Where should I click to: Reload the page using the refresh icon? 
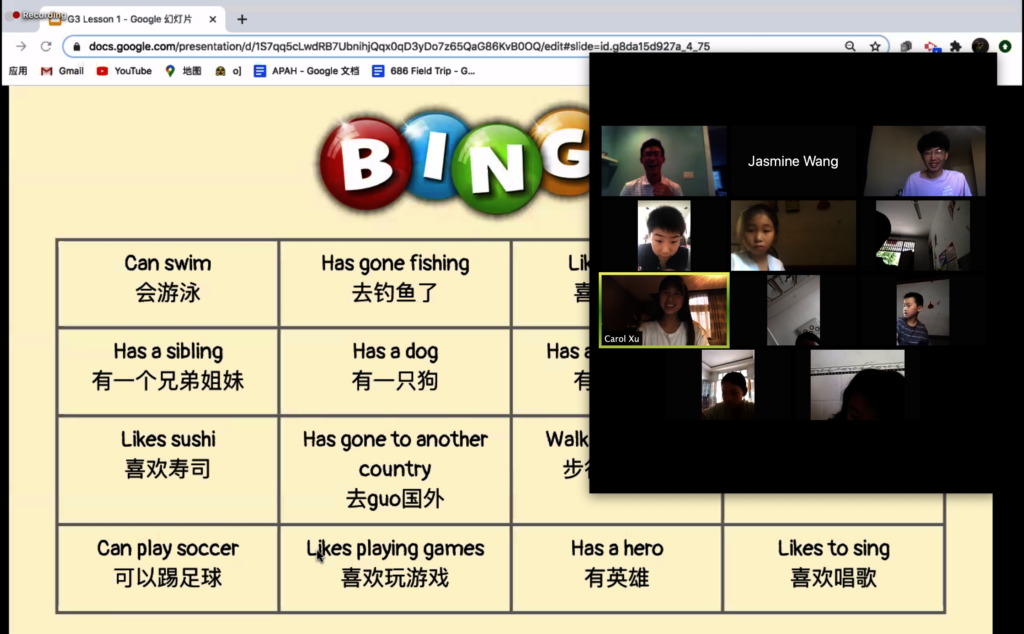click(x=44, y=46)
